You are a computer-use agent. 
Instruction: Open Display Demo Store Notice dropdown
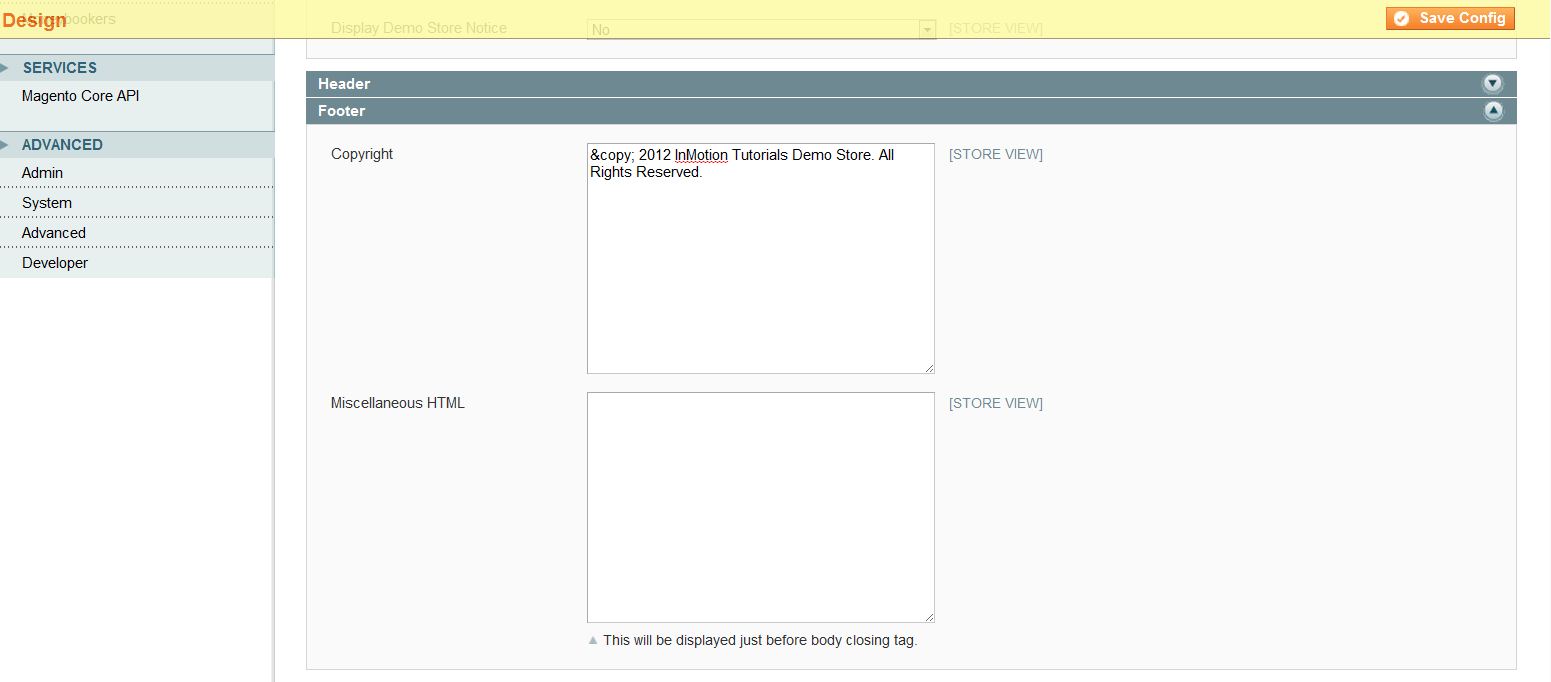761,29
